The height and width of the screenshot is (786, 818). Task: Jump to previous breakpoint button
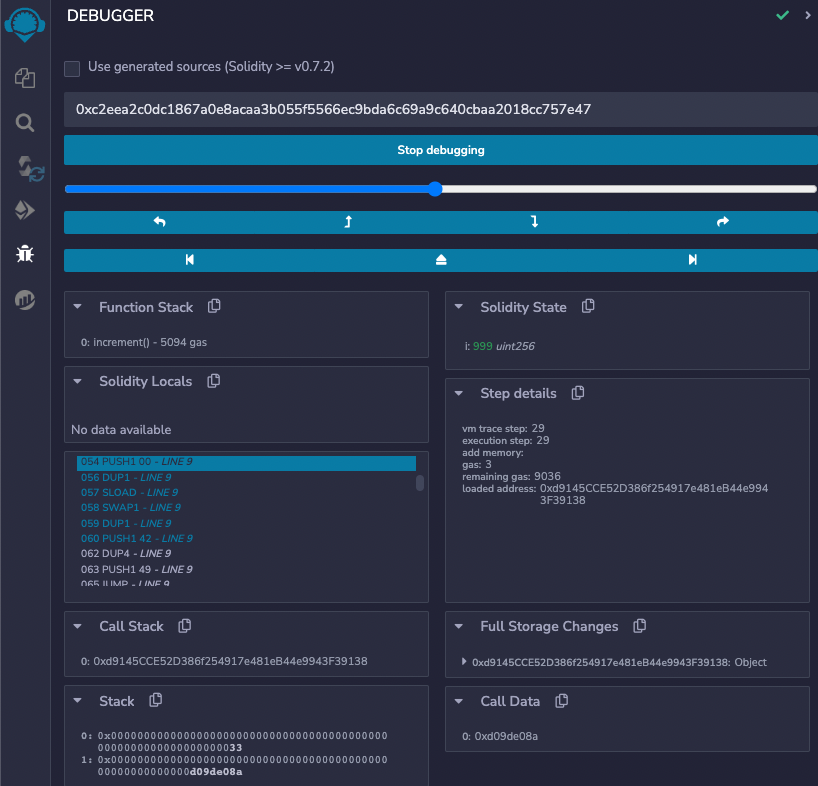pyautogui.click(x=189, y=260)
